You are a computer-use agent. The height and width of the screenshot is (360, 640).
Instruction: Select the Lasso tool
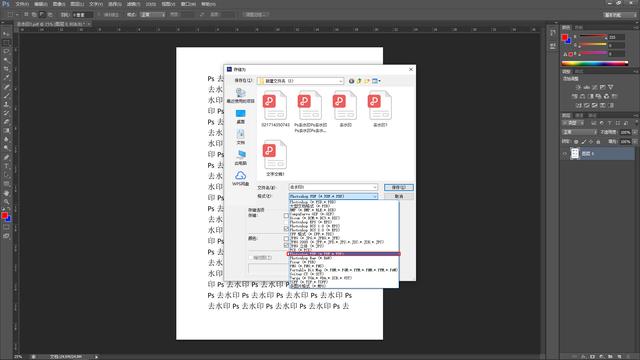coord(6,51)
